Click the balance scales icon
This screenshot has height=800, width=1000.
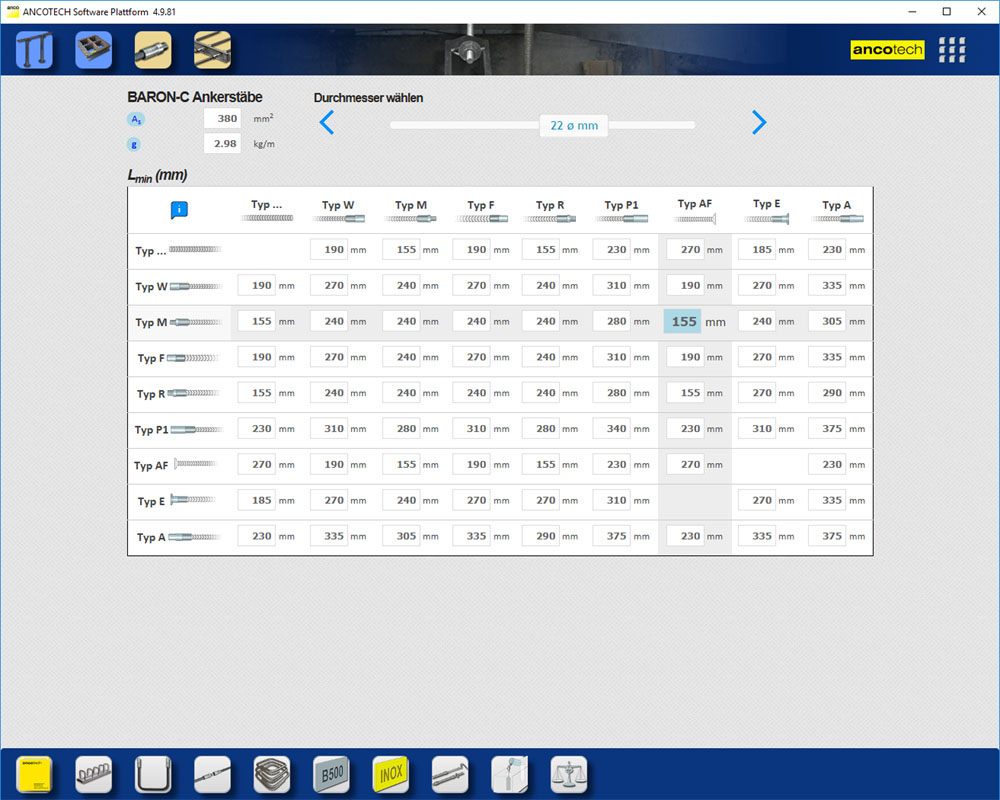569,774
